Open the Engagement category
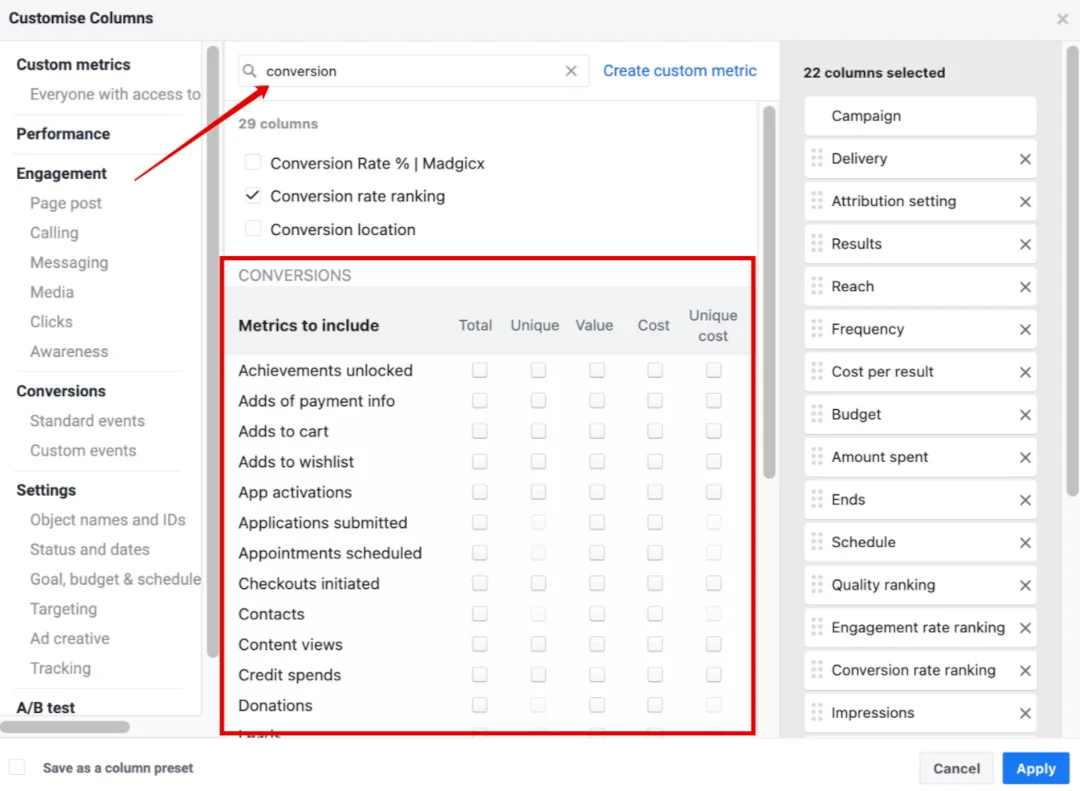The height and width of the screenshot is (791, 1080). click(x=61, y=174)
